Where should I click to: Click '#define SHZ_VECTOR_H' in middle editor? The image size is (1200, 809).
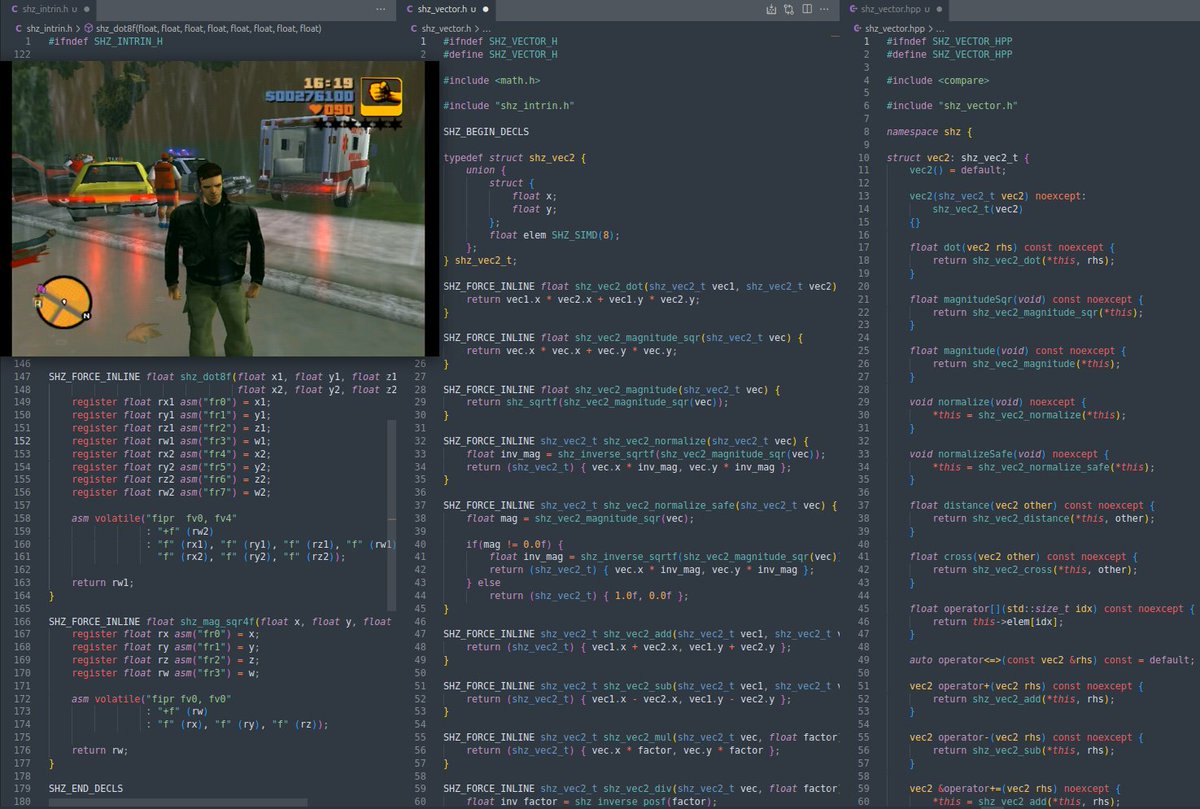tap(500, 54)
